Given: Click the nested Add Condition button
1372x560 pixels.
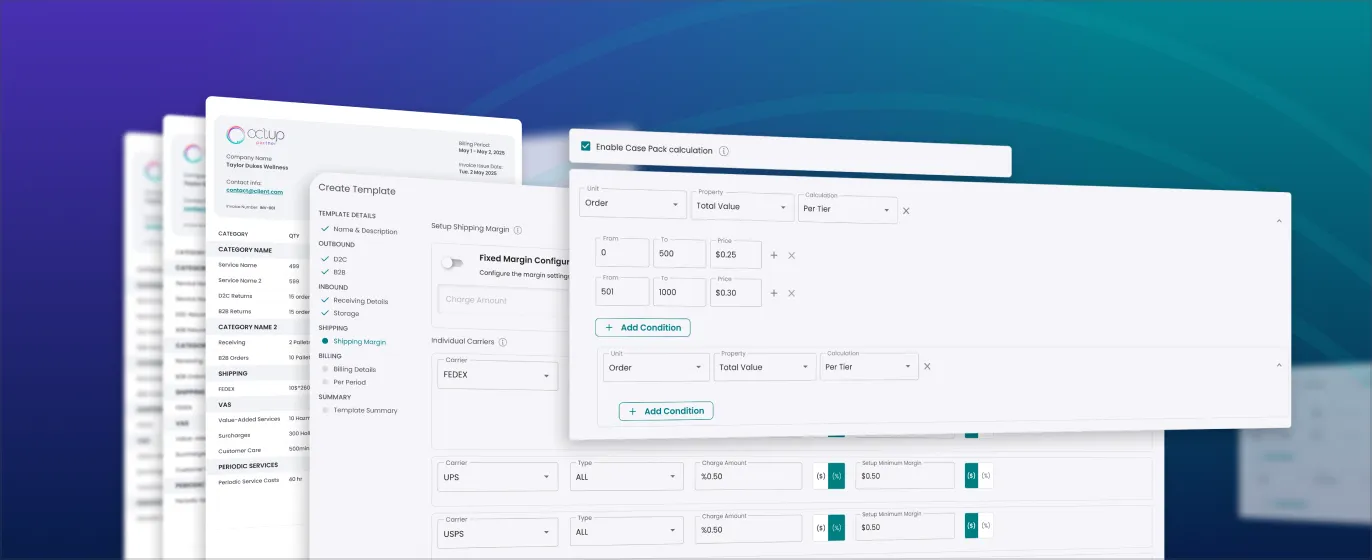Looking at the screenshot, I should tap(666, 410).
